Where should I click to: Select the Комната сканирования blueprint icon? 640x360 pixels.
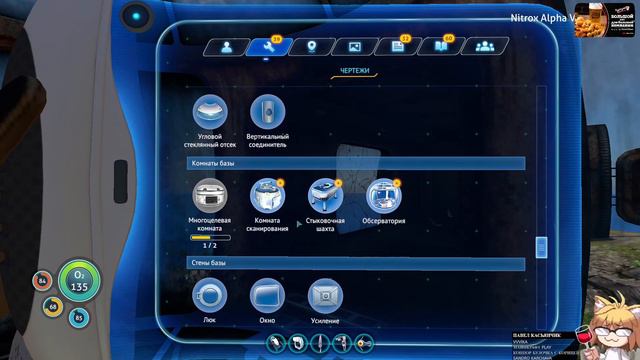(x=268, y=196)
